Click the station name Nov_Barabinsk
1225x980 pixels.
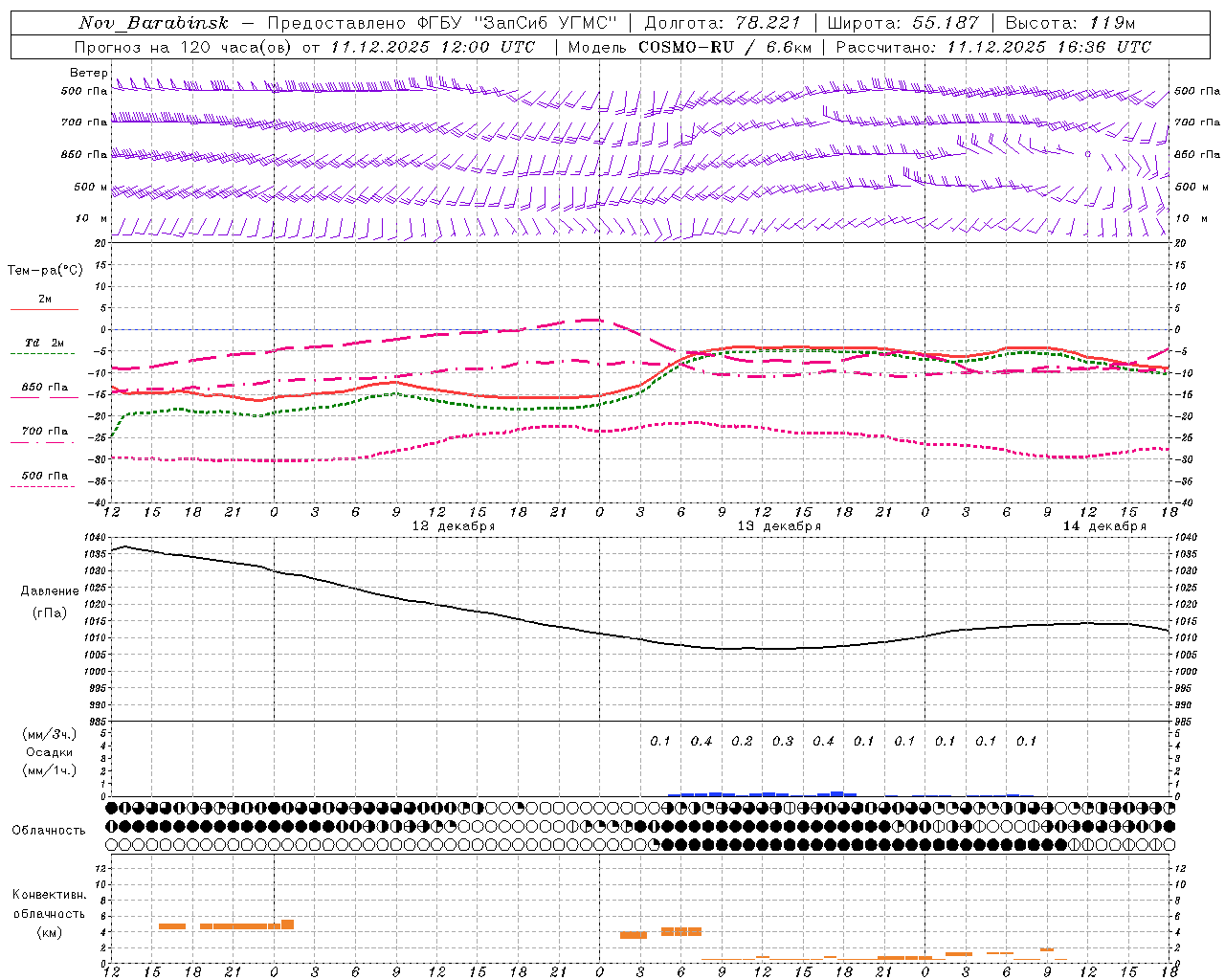coord(153,23)
